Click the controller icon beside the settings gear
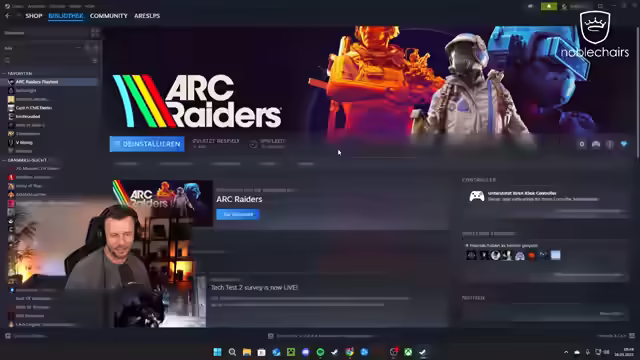640x360 pixels. point(596,144)
